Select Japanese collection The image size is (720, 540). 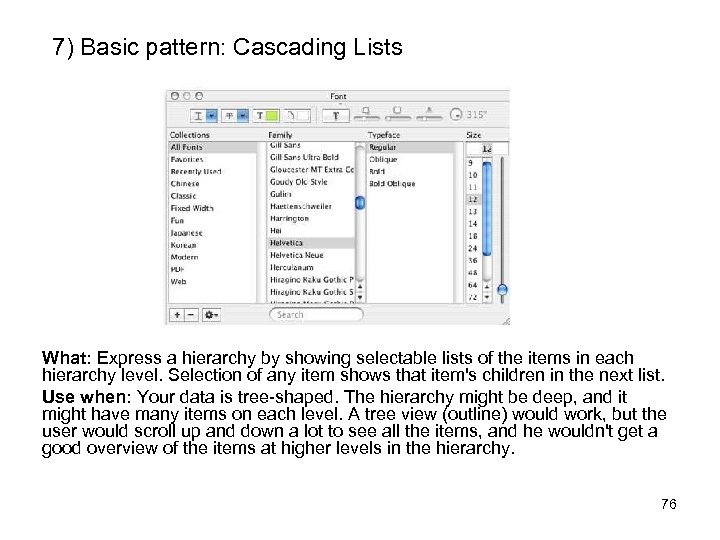pos(213,233)
